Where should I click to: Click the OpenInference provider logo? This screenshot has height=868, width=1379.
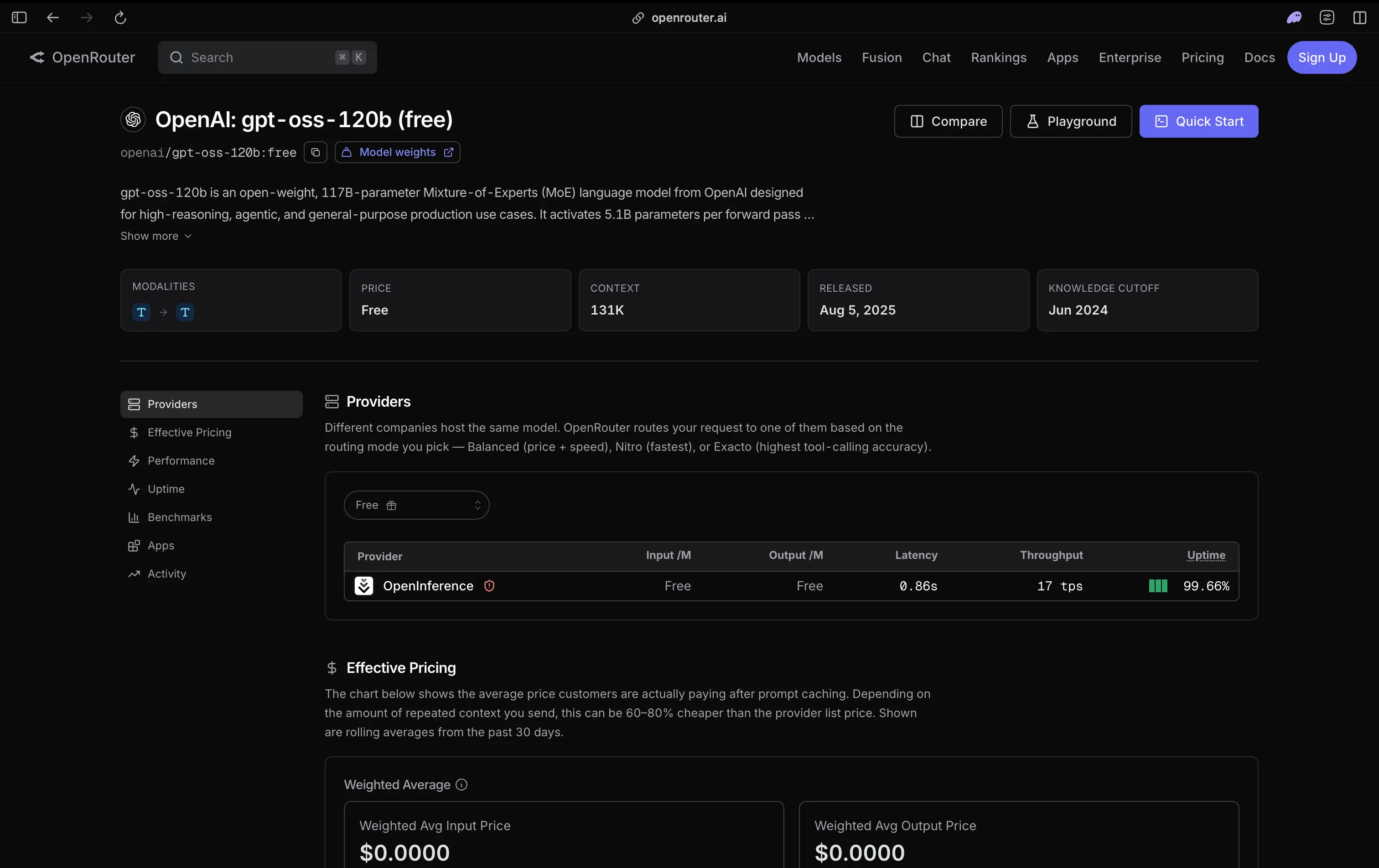pyautogui.click(x=363, y=586)
